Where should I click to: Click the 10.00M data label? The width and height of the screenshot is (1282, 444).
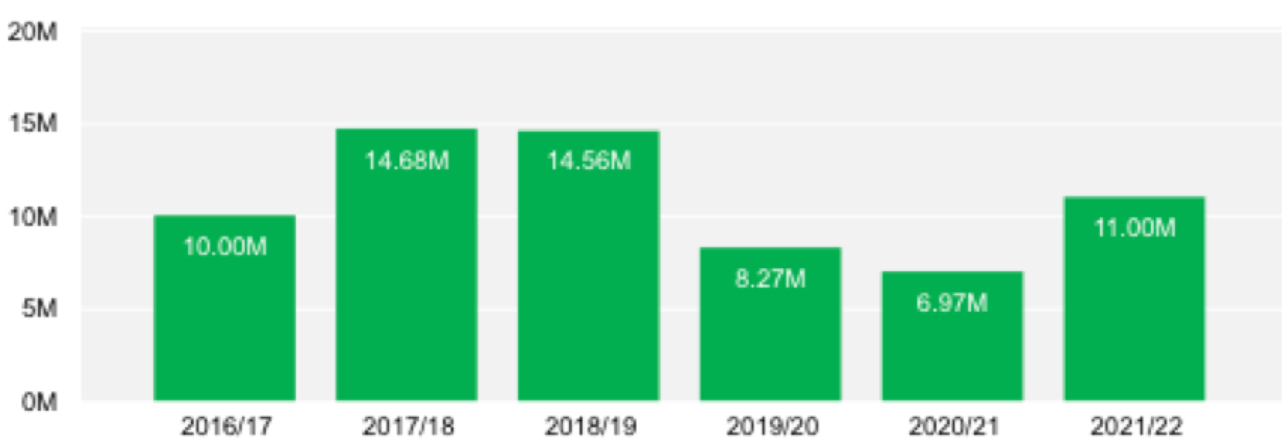point(224,247)
